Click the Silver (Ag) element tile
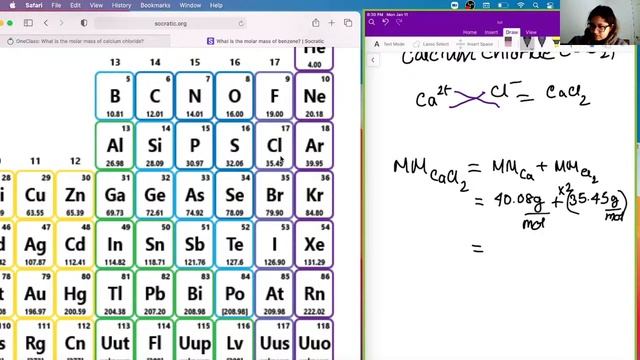The image size is (640, 360). click(35, 244)
